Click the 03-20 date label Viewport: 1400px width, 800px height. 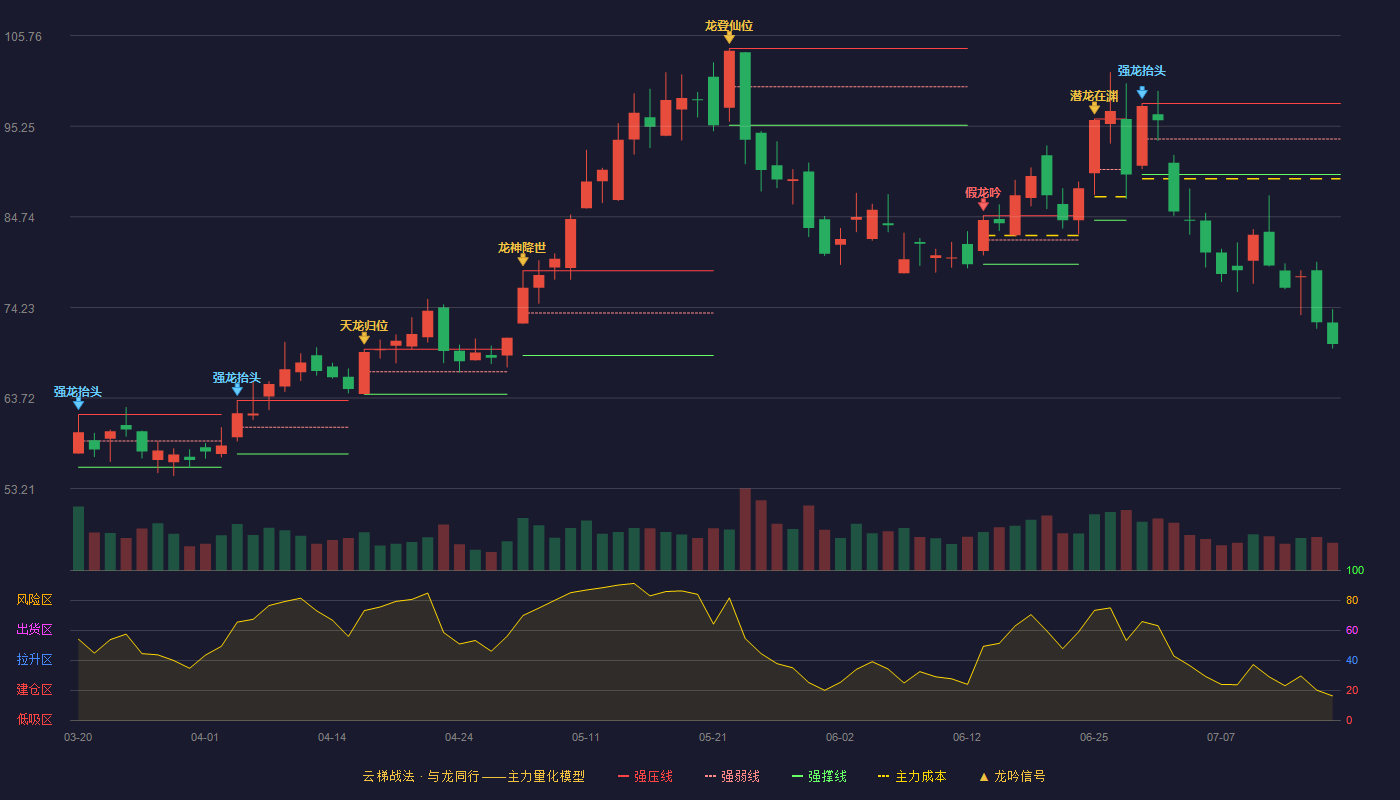78,737
